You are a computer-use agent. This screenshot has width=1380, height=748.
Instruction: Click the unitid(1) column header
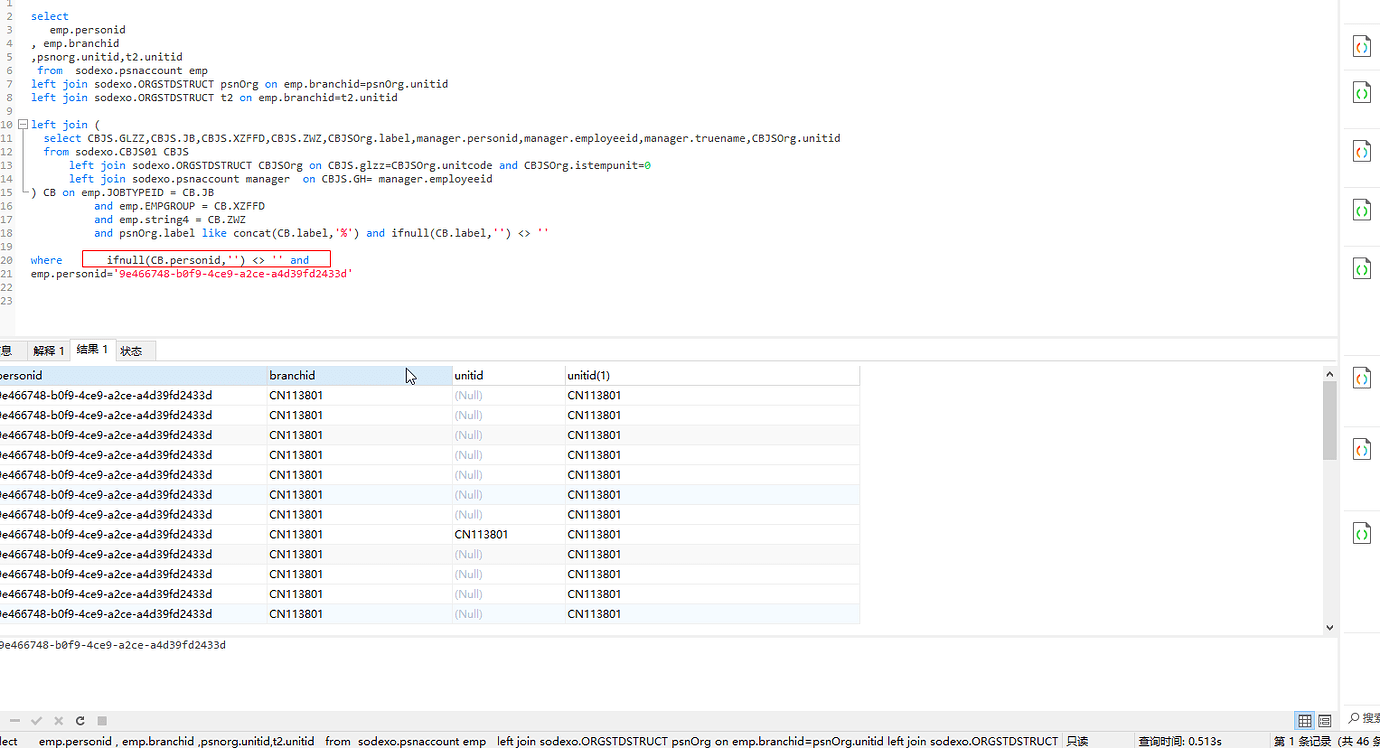(712, 375)
